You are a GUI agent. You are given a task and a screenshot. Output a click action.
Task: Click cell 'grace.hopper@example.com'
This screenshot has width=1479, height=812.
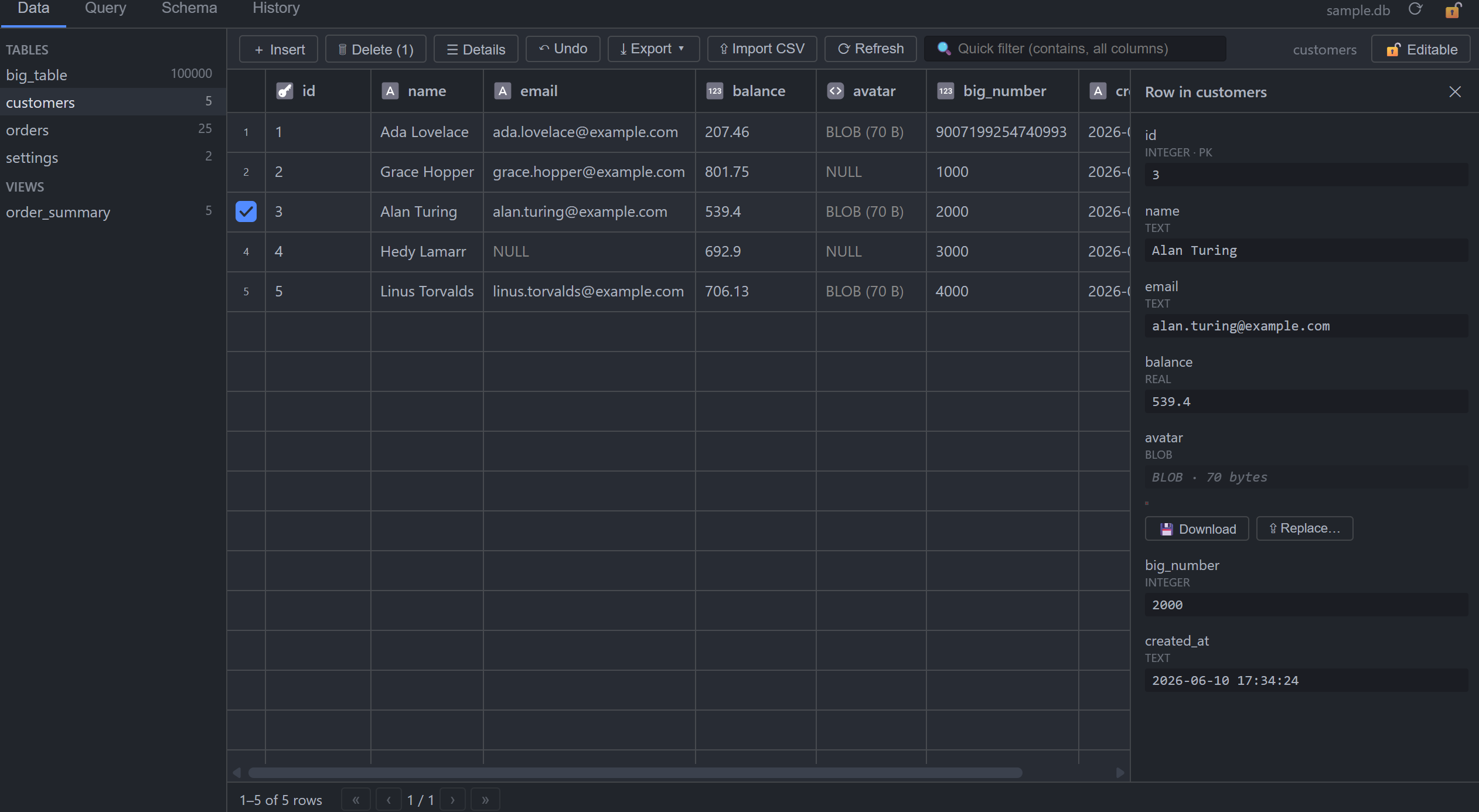589,172
